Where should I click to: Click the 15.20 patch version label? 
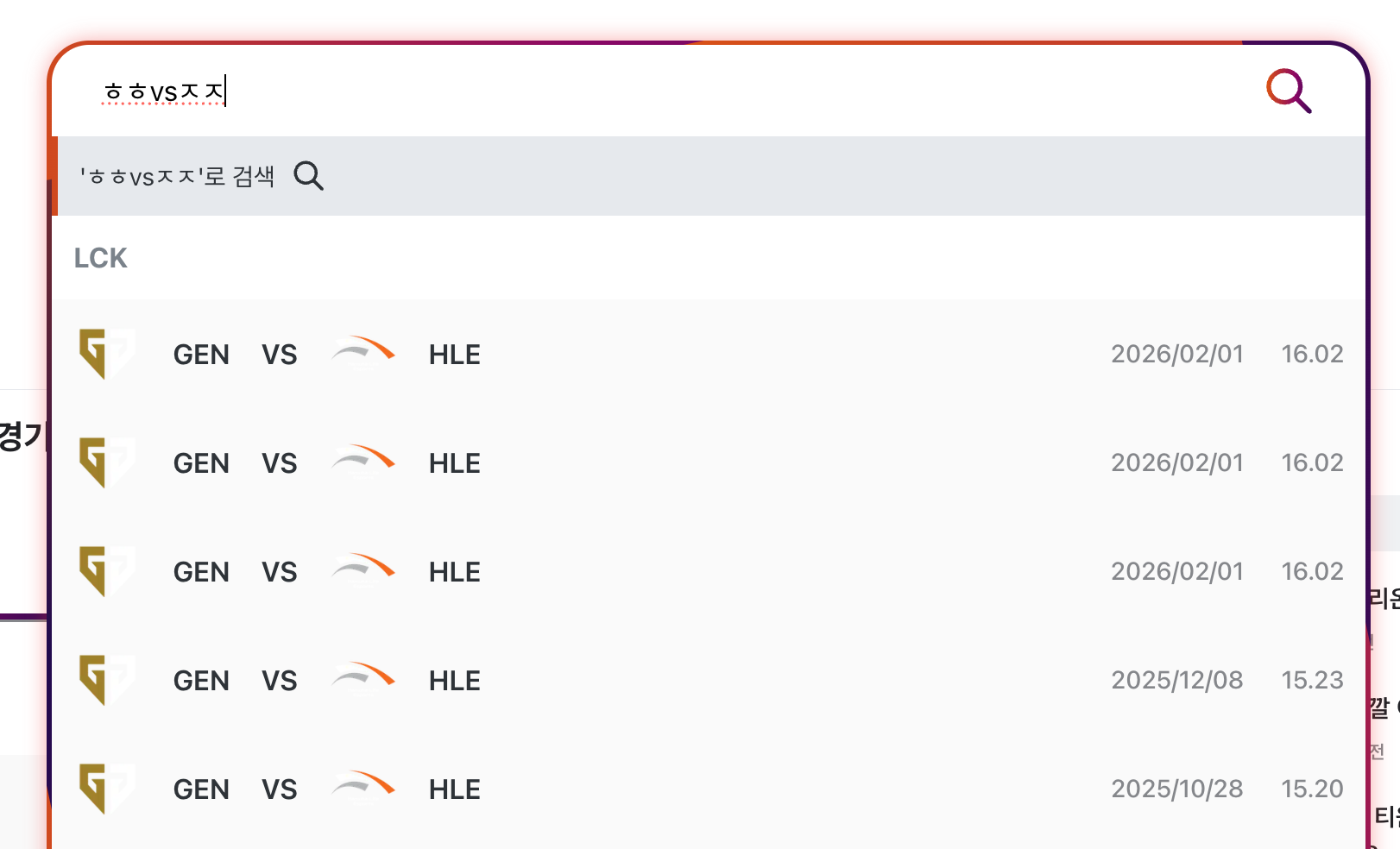click(x=1312, y=789)
